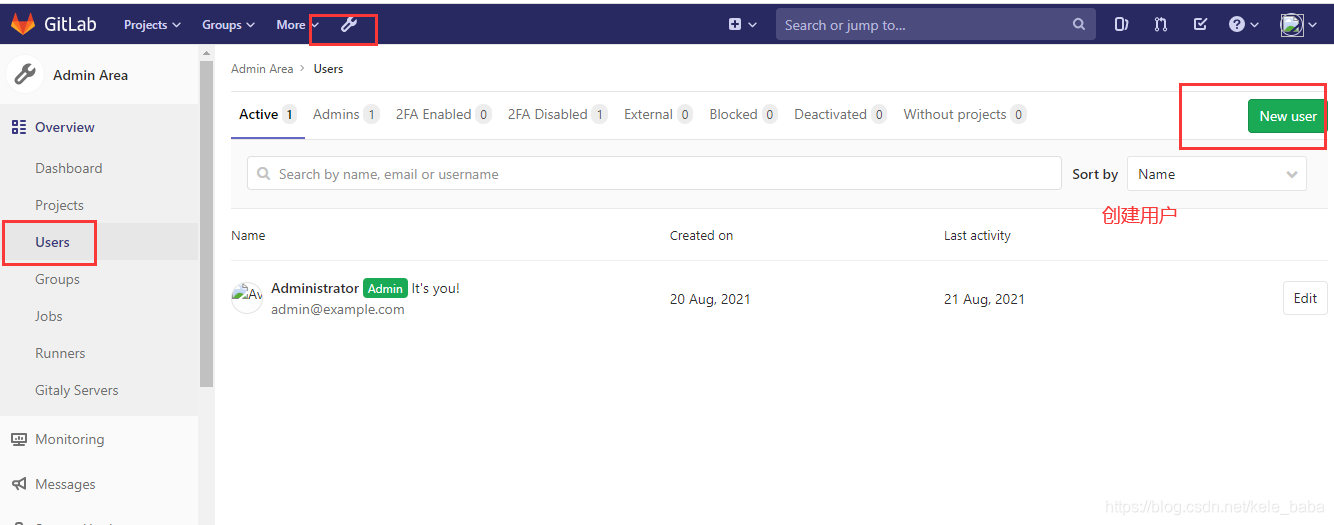Select Users in the sidebar
The width and height of the screenshot is (1334, 525).
tap(52, 242)
